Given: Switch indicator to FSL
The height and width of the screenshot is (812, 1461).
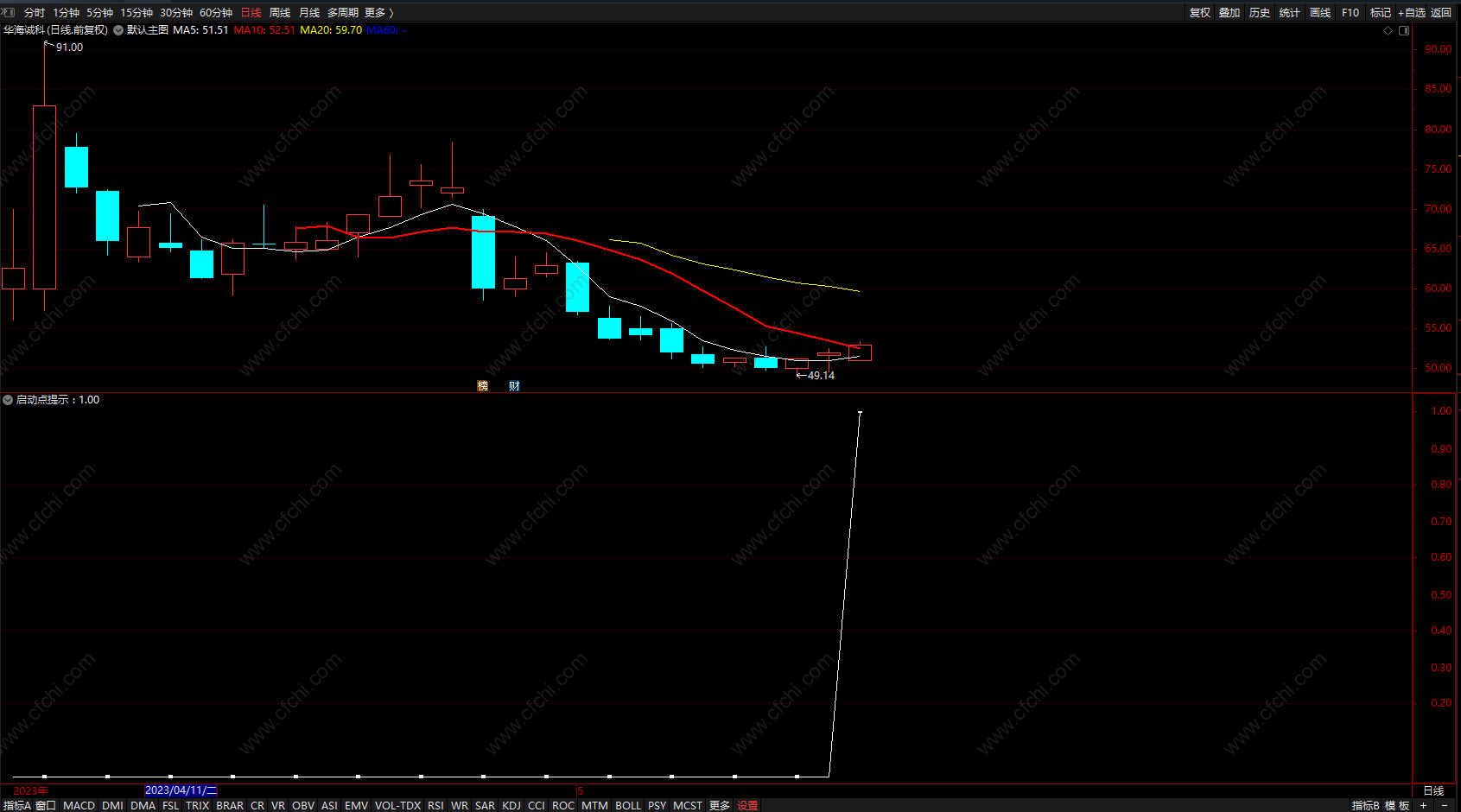Looking at the screenshot, I should click(x=171, y=805).
